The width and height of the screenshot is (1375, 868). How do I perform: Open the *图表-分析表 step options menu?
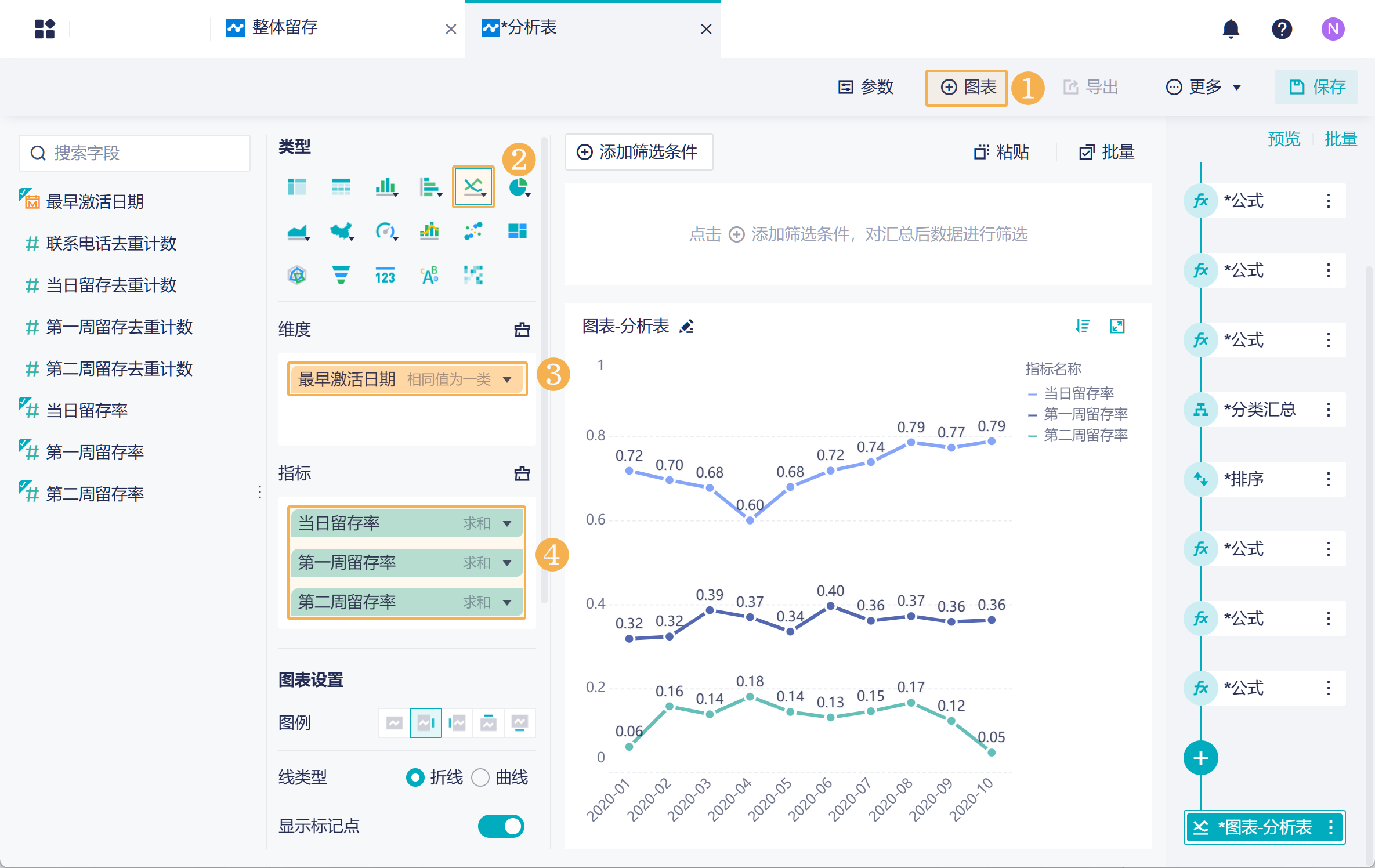click(x=1331, y=827)
